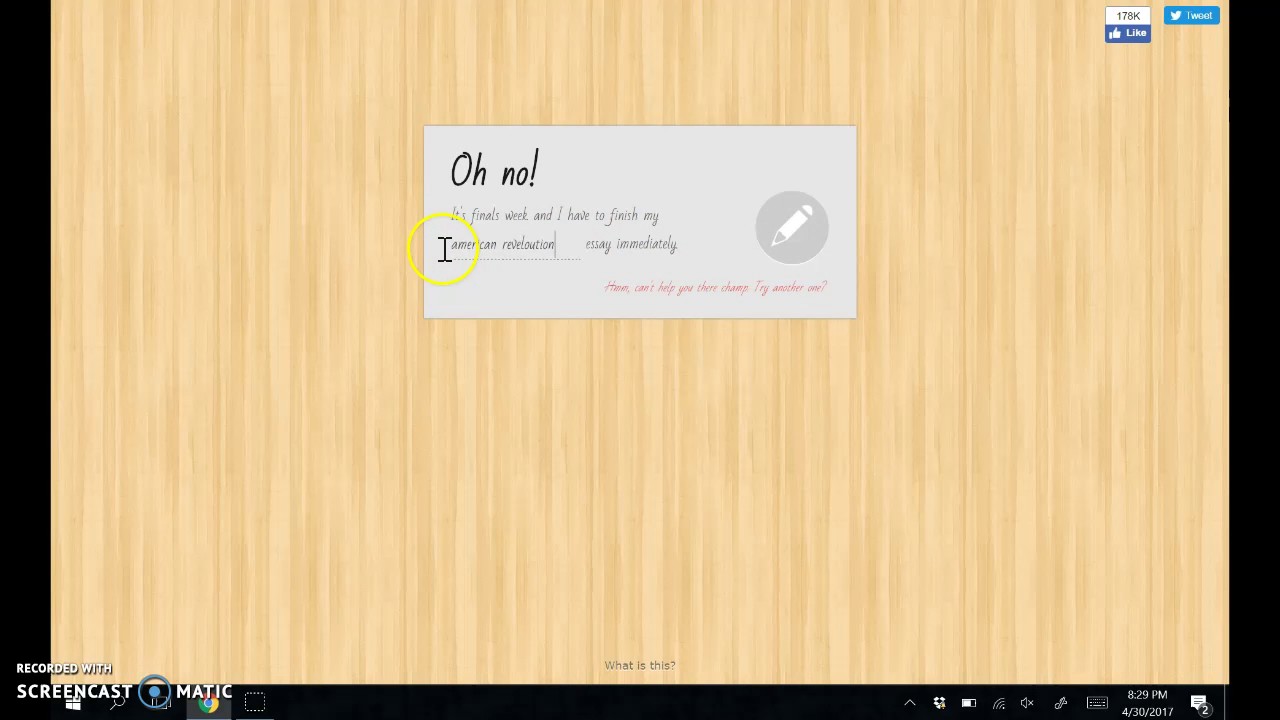Click the battery status icon
This screenshot has height=720, width=1280.
click(969, 703)
